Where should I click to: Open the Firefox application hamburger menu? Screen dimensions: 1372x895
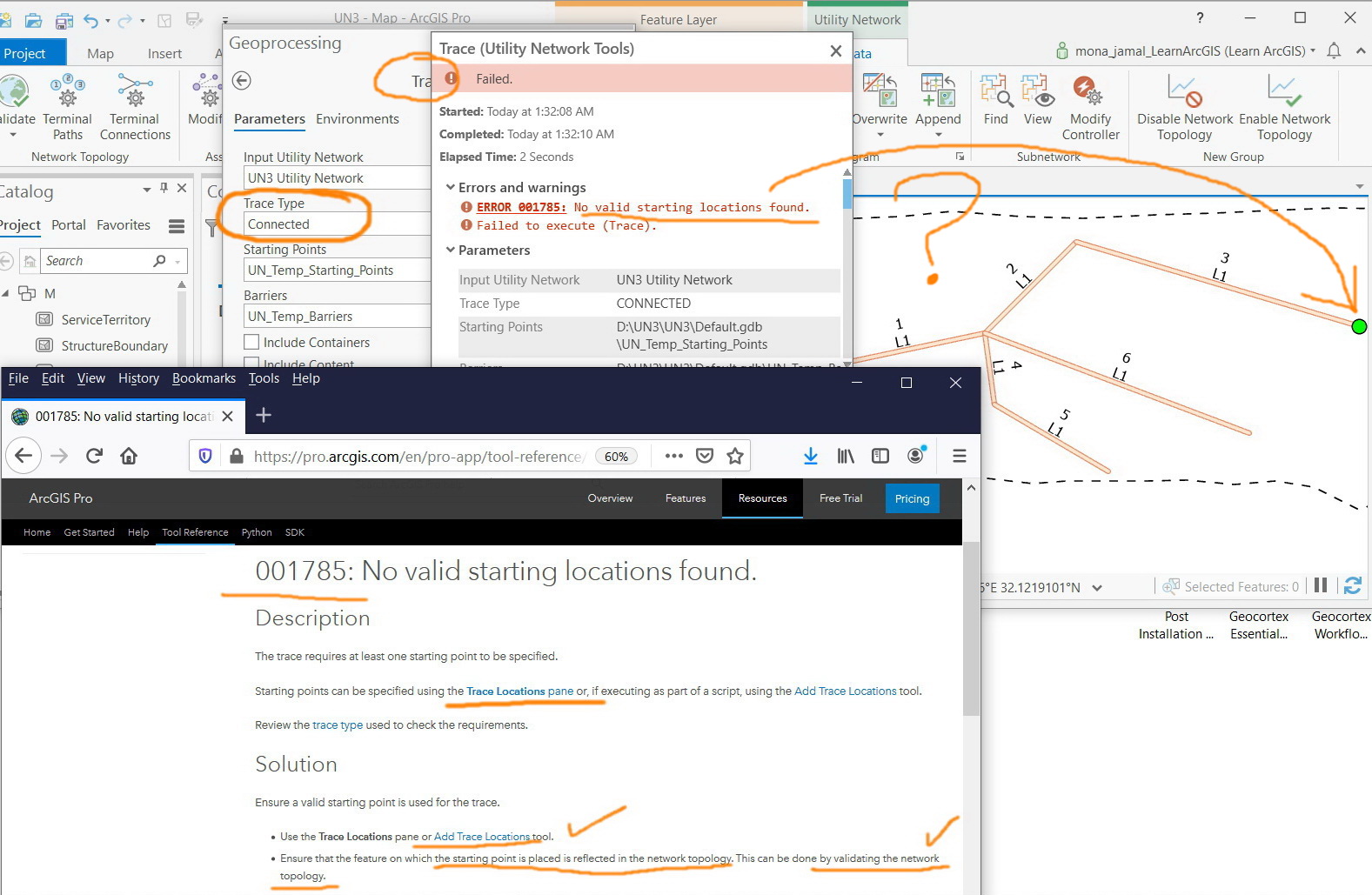click(960, 456)
